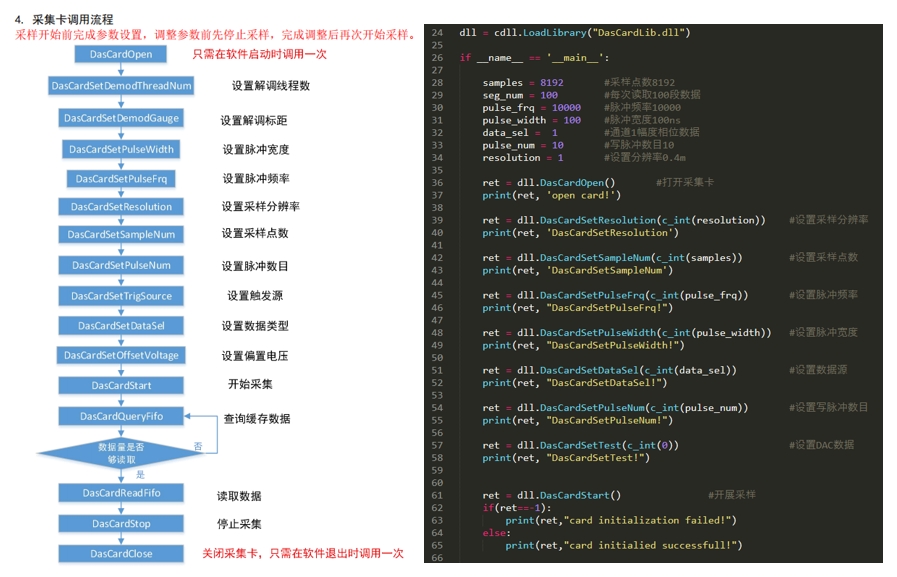This screenshot has height=577, width=897.
Task: Click the DasCardSetOffsetVoltage flowchart box
Action: point(121,355)
